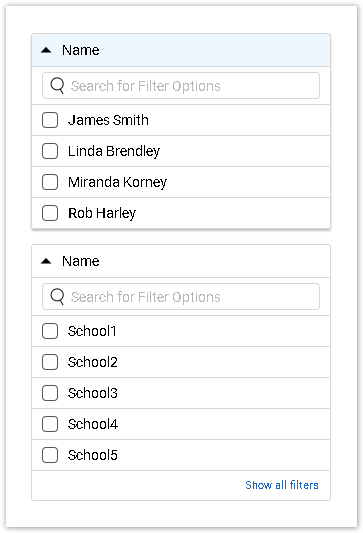Viewport: 363px width, 533px height.
Task: Focus the top Search for Filter Options field
Action: (x=181, y=86)
